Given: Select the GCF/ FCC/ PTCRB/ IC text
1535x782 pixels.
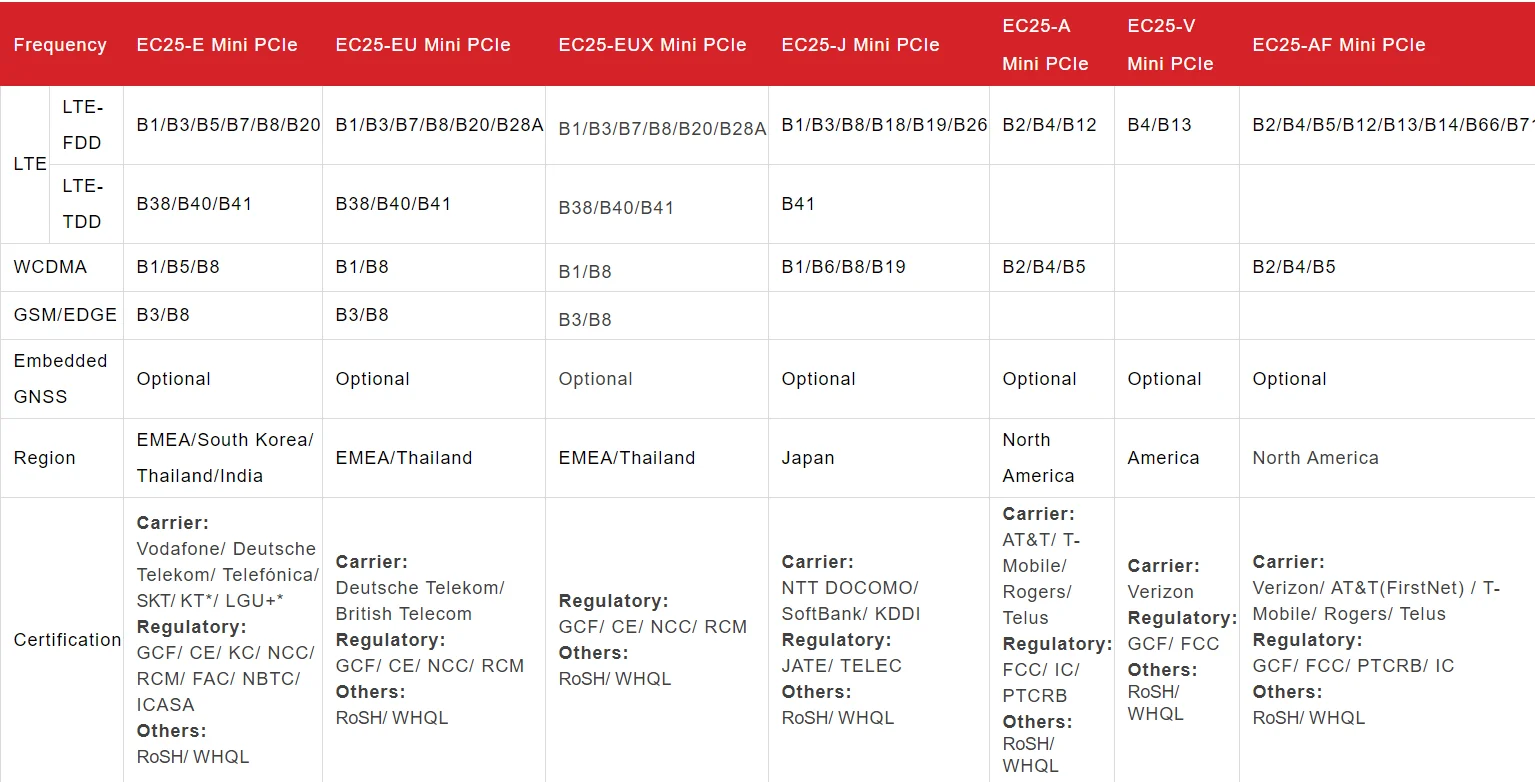Looking at the screenshot, I should pos(1354,666).
